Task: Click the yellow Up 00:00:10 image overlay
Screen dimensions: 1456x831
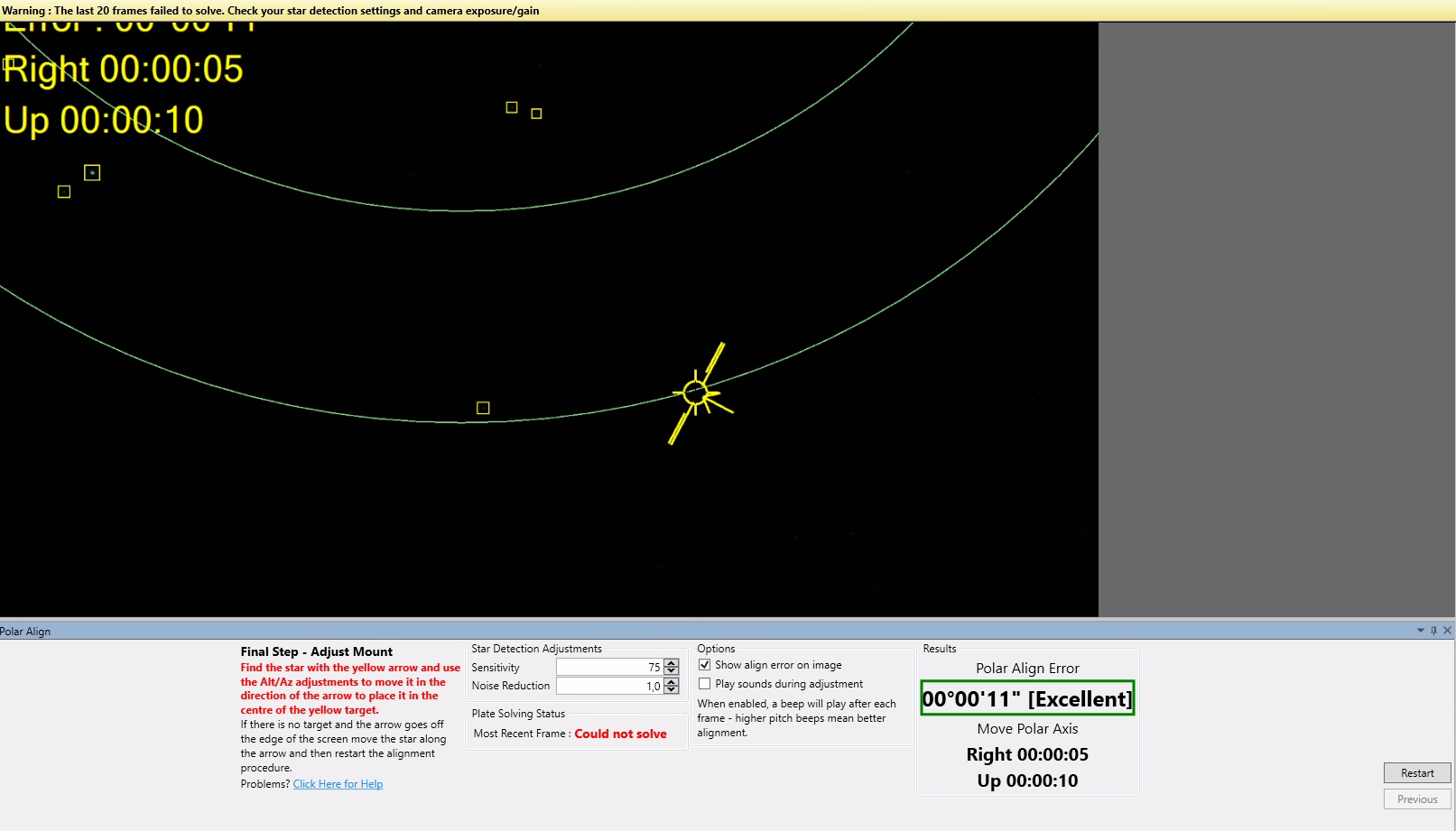Action: [x=104, y=120]
